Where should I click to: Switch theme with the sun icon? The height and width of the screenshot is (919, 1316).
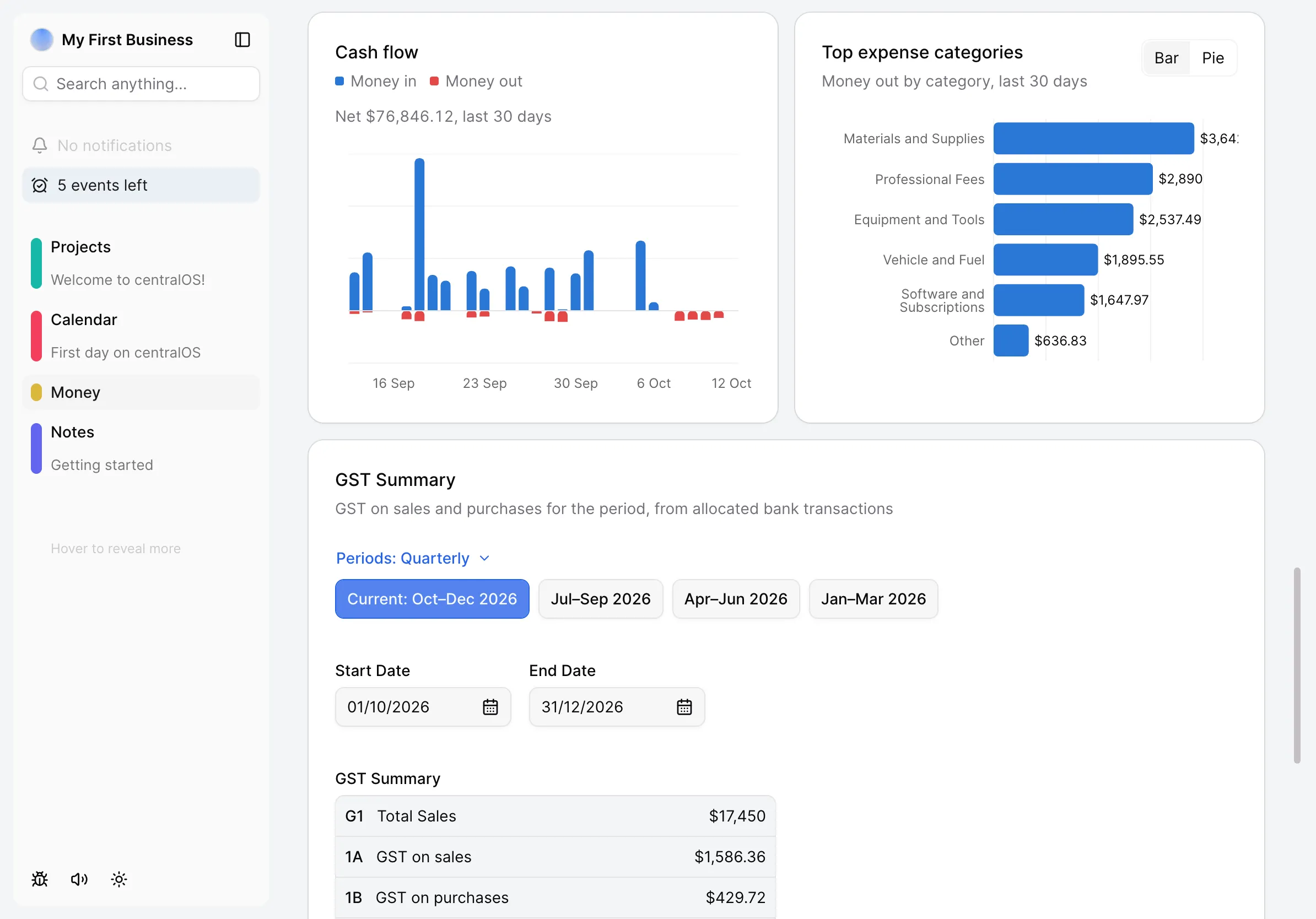(x=118, y=879)
